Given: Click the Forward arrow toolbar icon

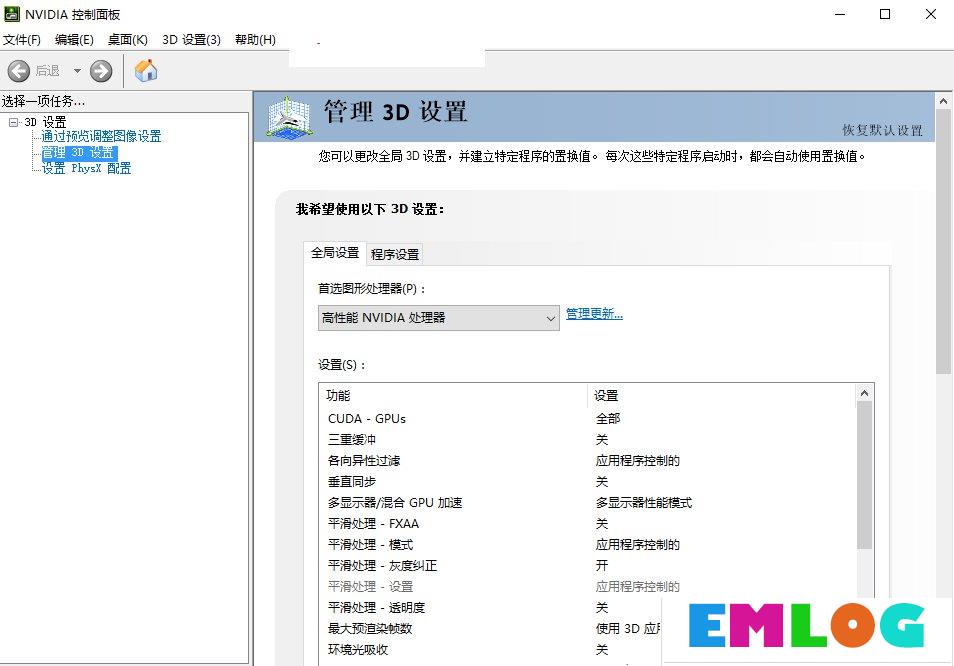Looking at the screenshot, I should tap(101, 71).
